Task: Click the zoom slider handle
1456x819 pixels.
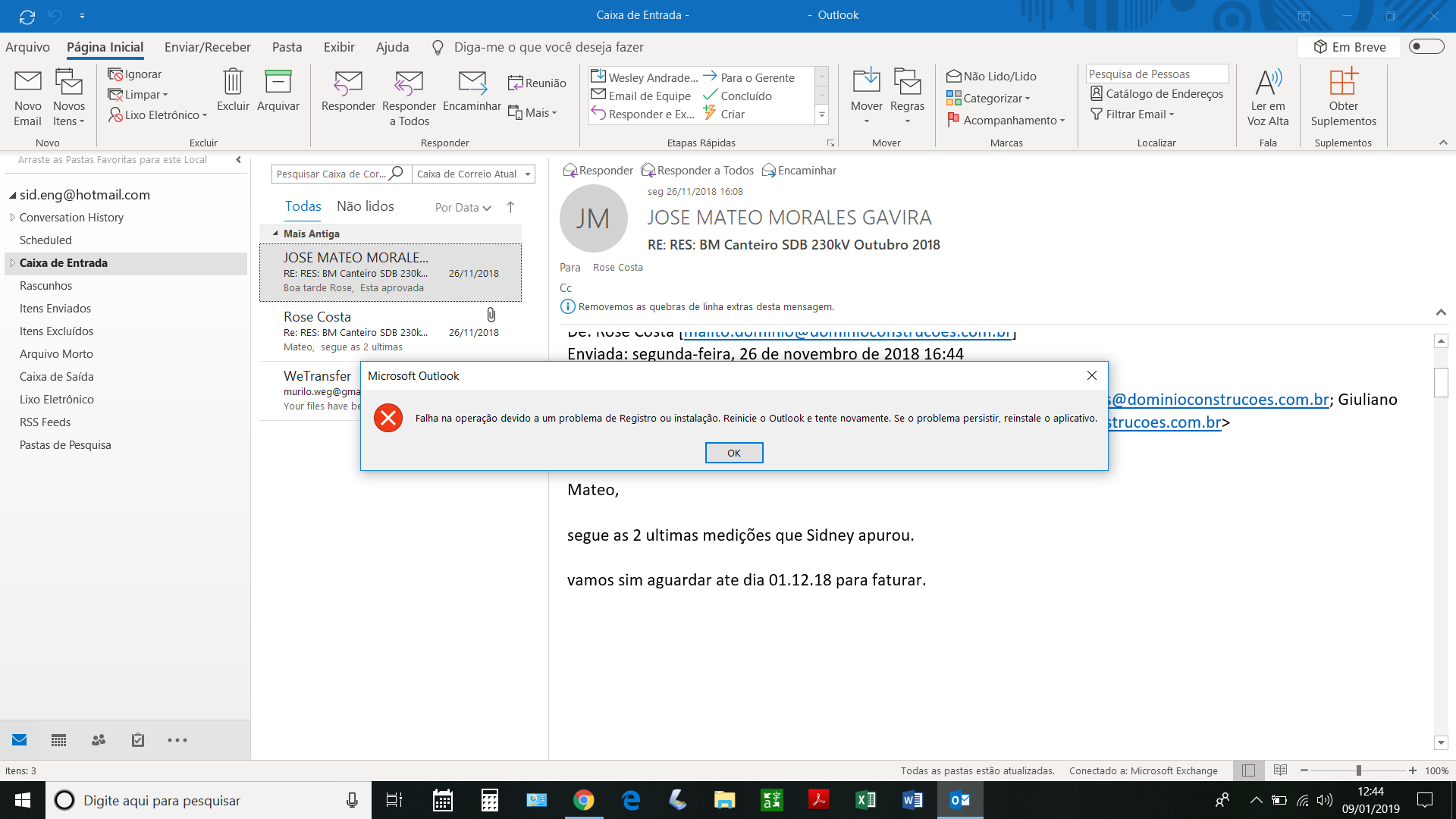Action: [x=1359, y=770]
